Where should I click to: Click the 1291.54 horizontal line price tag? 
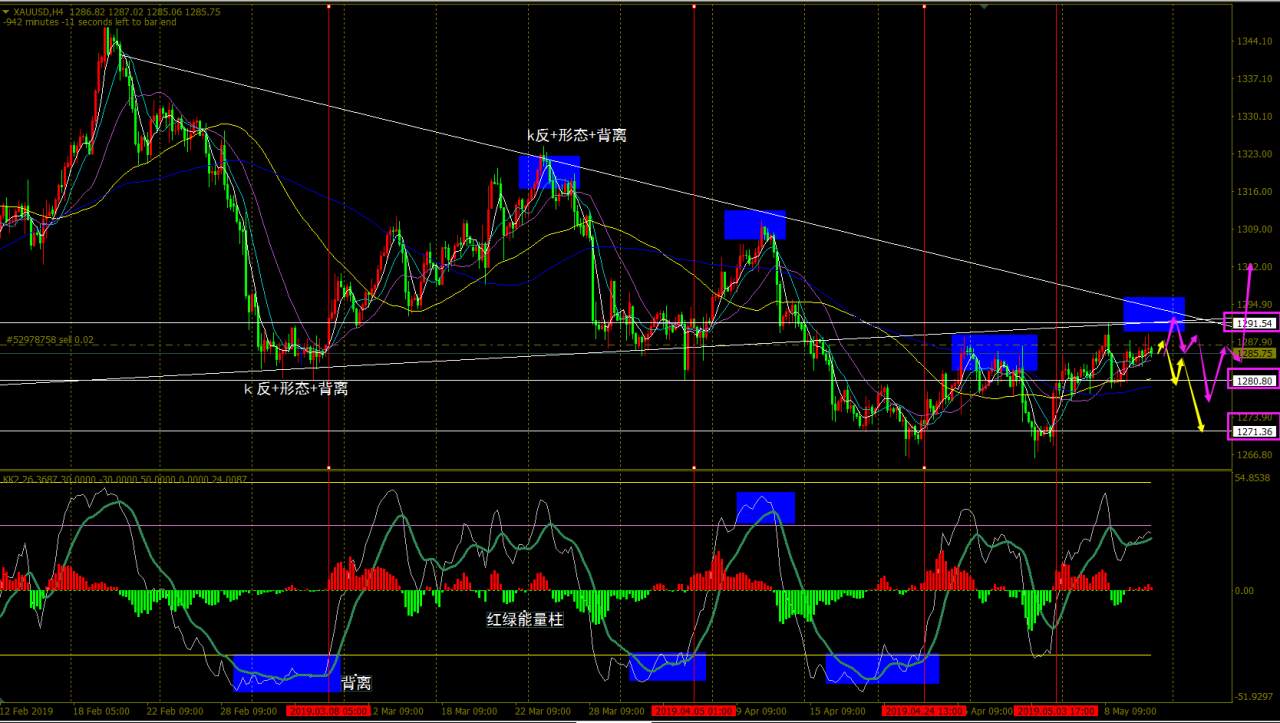[x=1253, y=323]
